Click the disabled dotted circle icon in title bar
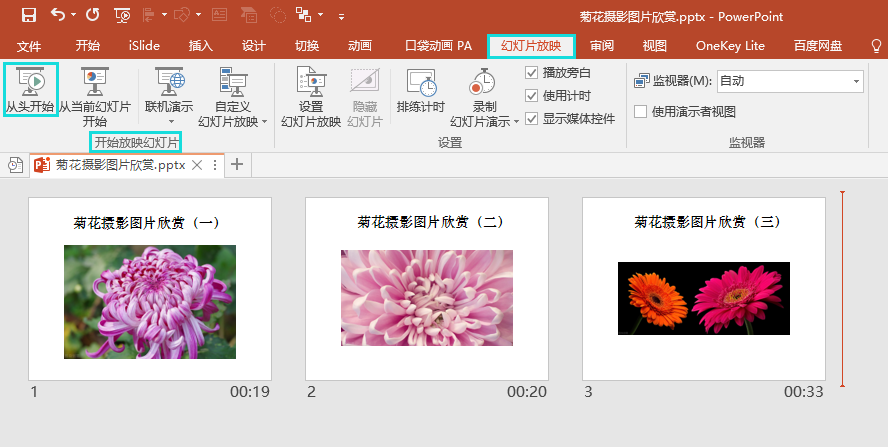The width and height of the screenshot is (888, 447). [x=278, y=15]
